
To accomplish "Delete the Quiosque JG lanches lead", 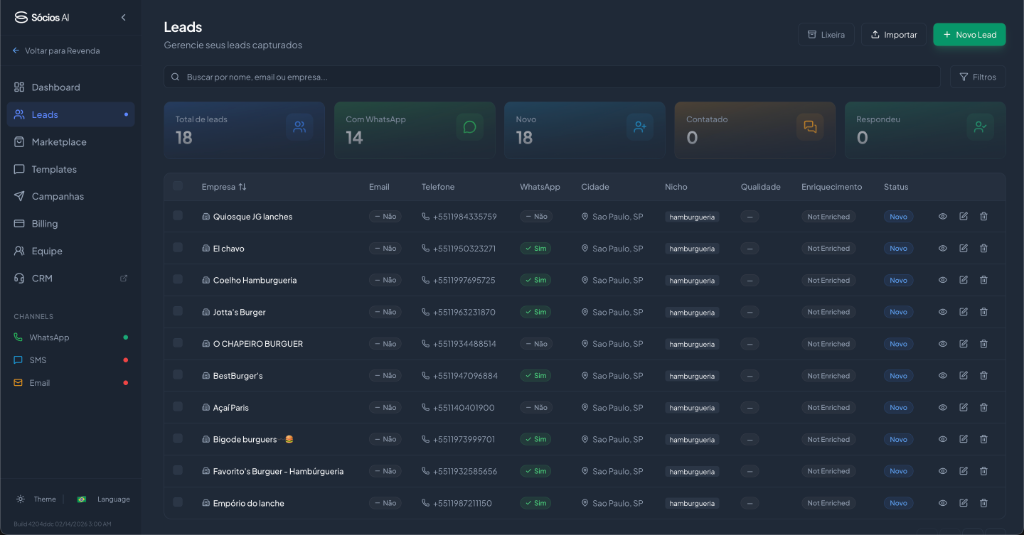I will pyautogui.click(x=984, y=216).
